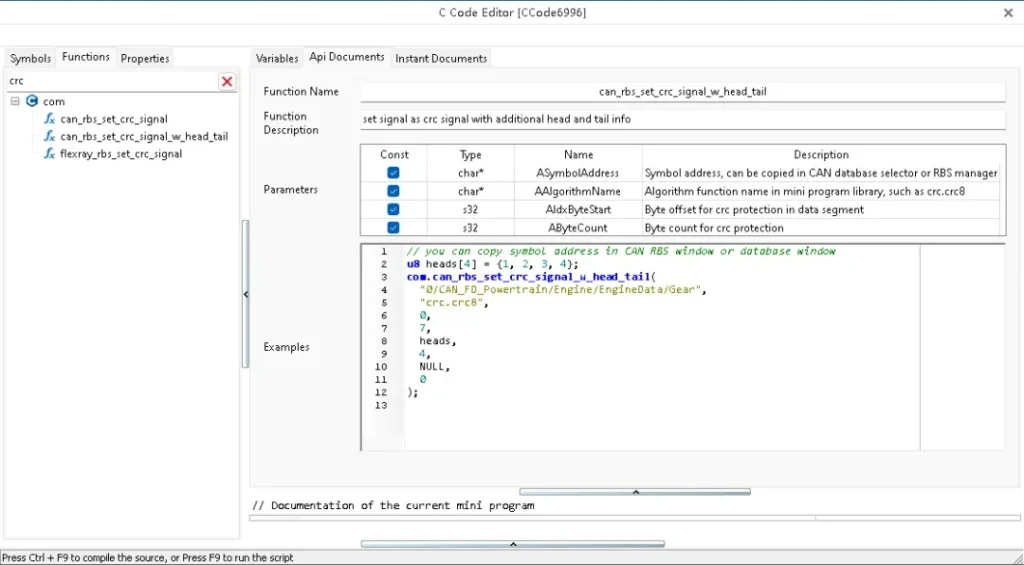
Task: Toggle Const checkbox for AAlgorithmName parameter
Action: point(393,191)
